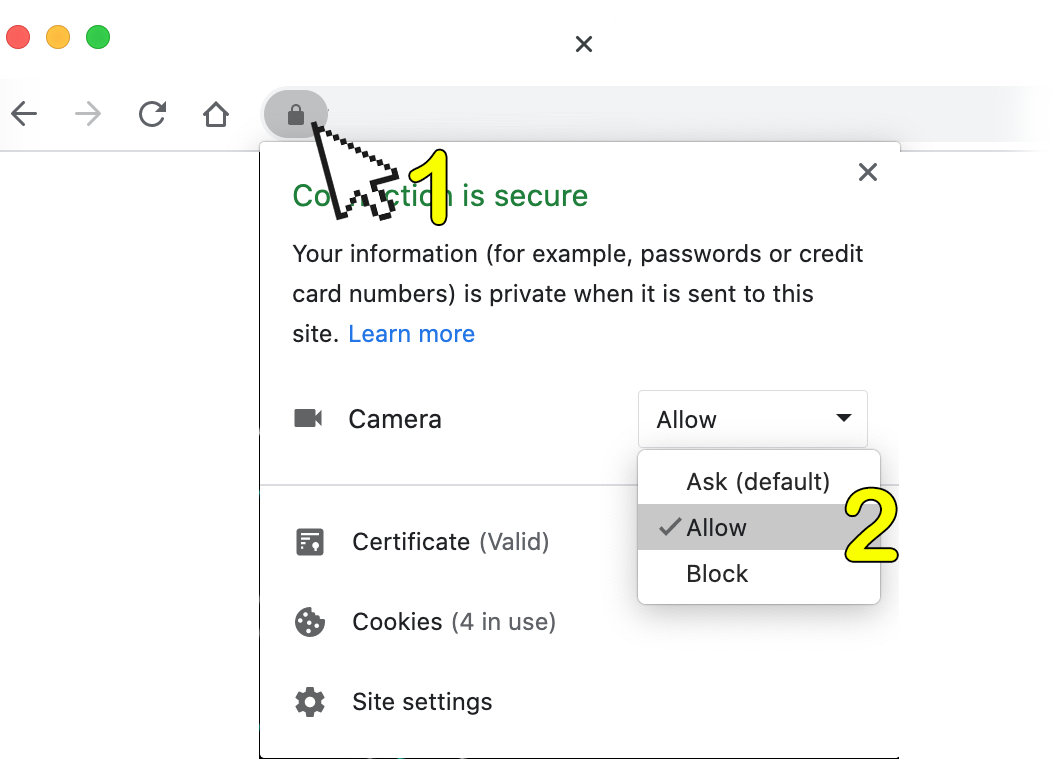Screen dimensions: 1064x767
Task: Select Ask (default) camera option
Action: tap(758, 482)
